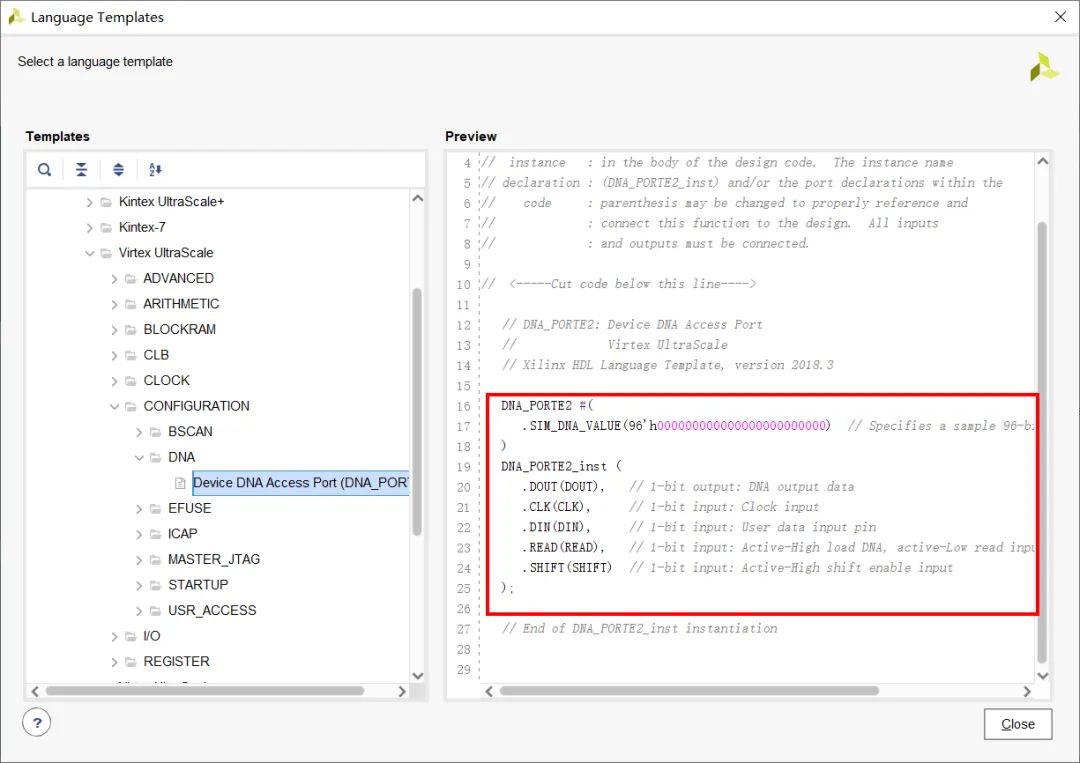Expand the USR_ACCESS folder chevron
Viewport: 1080px width, 763px height.
click(139, 610)
